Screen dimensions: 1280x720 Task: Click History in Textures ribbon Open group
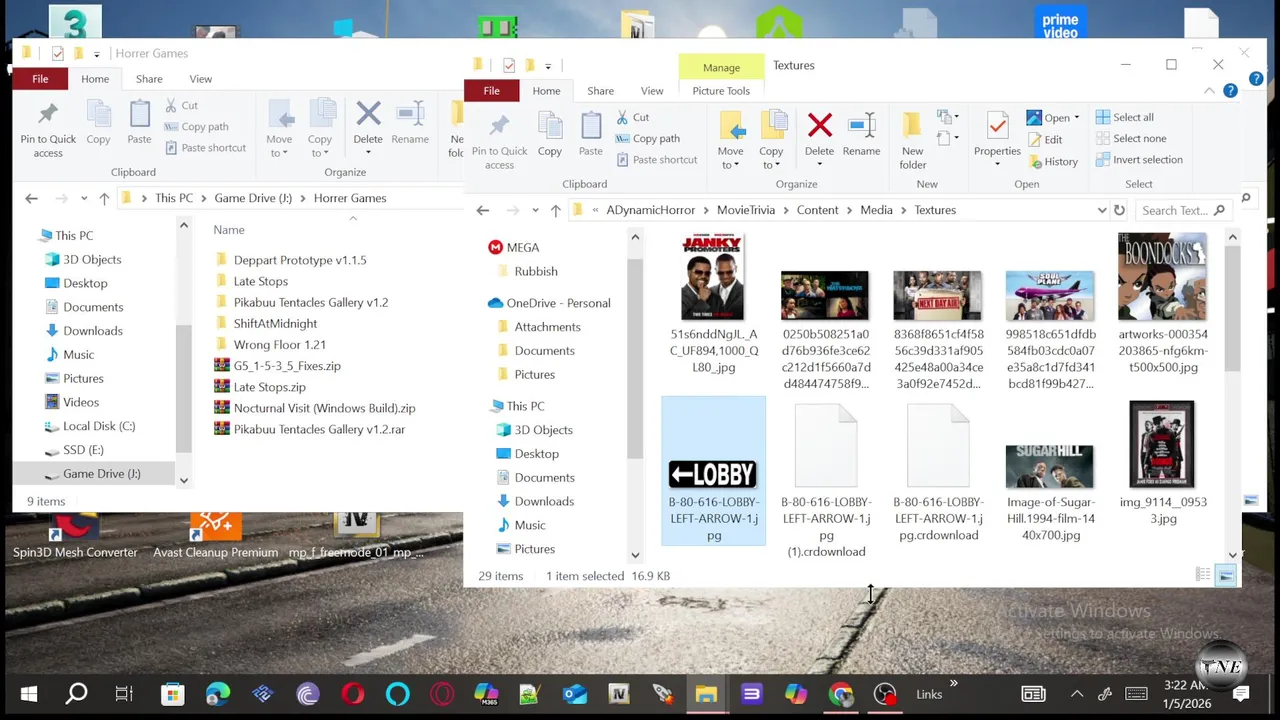pos(1052,162)
